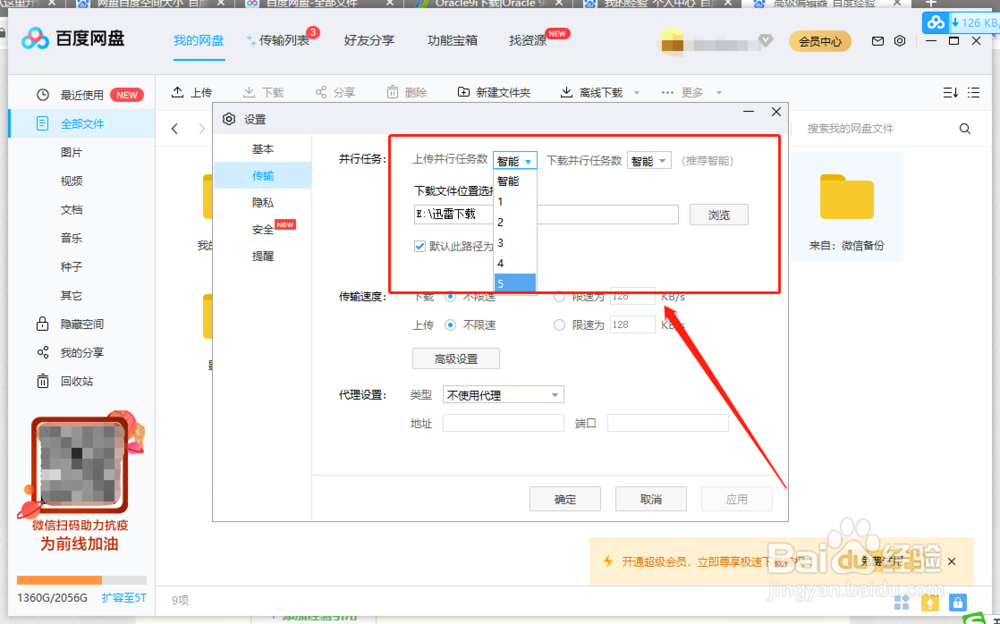Toggle list view icon
Screen dimensions: 1000x624
coord(973,93)
